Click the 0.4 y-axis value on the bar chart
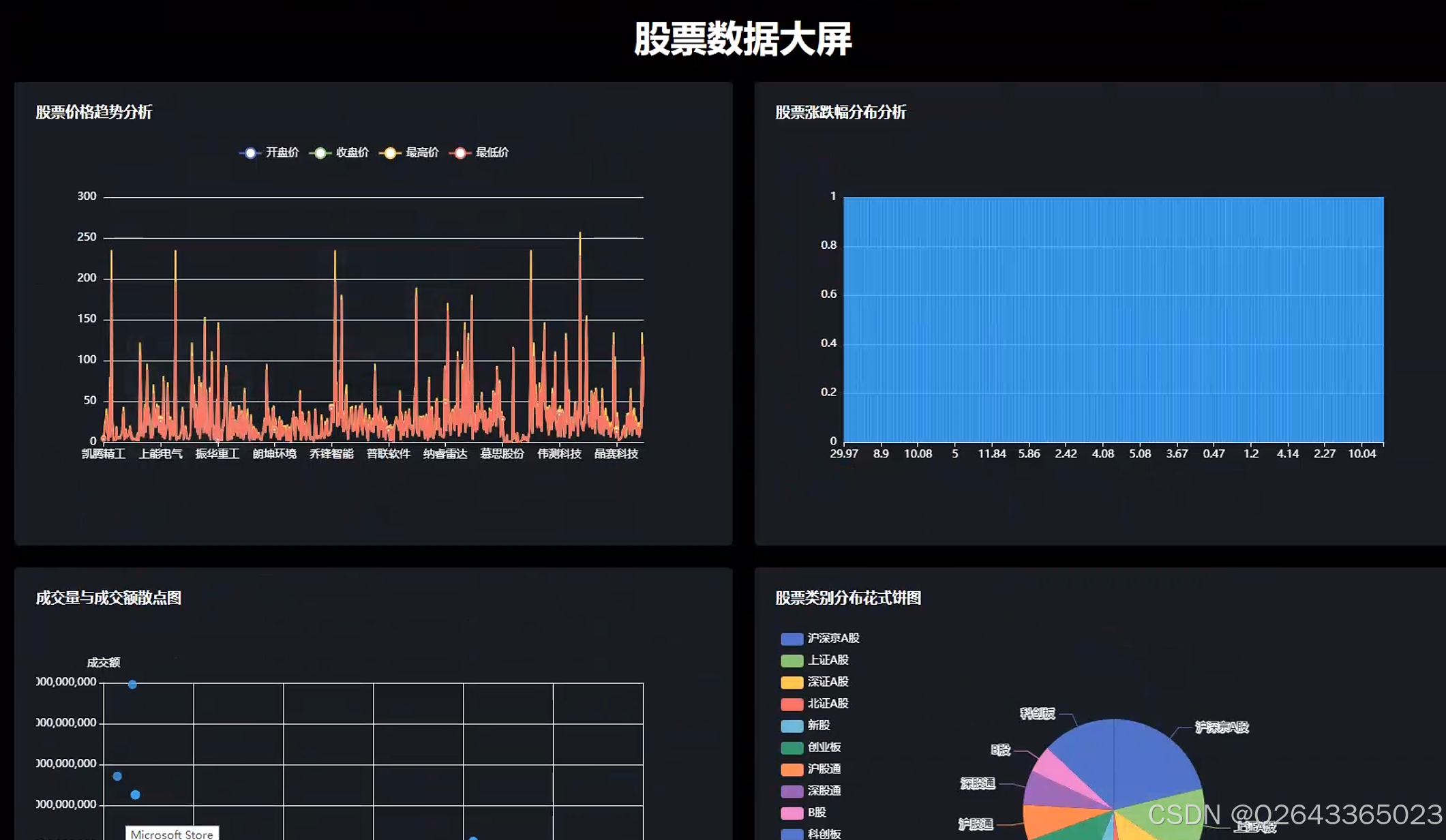The image size is (1446, 840). tap(828, 344)
